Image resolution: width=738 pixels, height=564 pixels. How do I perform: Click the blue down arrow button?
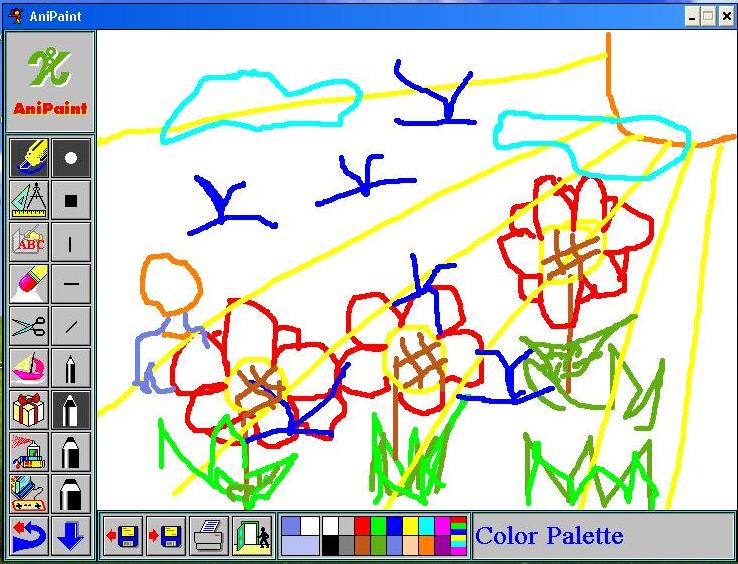click(71, 535)
